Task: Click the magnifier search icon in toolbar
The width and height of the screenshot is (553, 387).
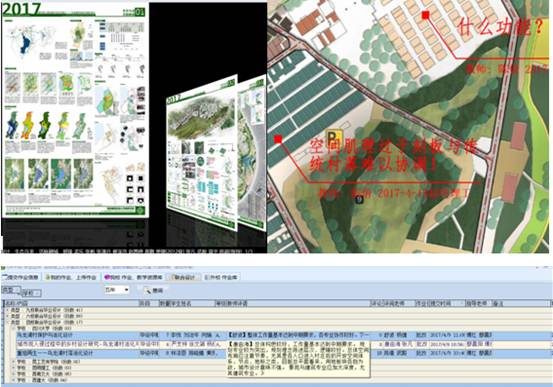Action: [x=148, y=290]
